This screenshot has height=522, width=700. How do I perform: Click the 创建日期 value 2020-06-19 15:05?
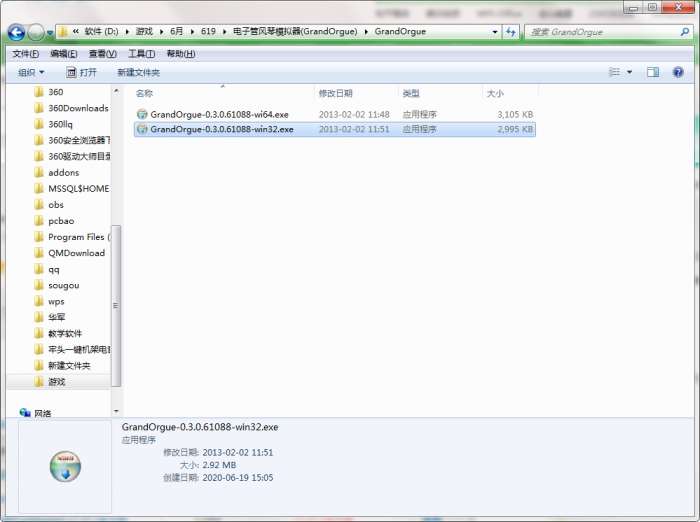(x=238, y=477)
